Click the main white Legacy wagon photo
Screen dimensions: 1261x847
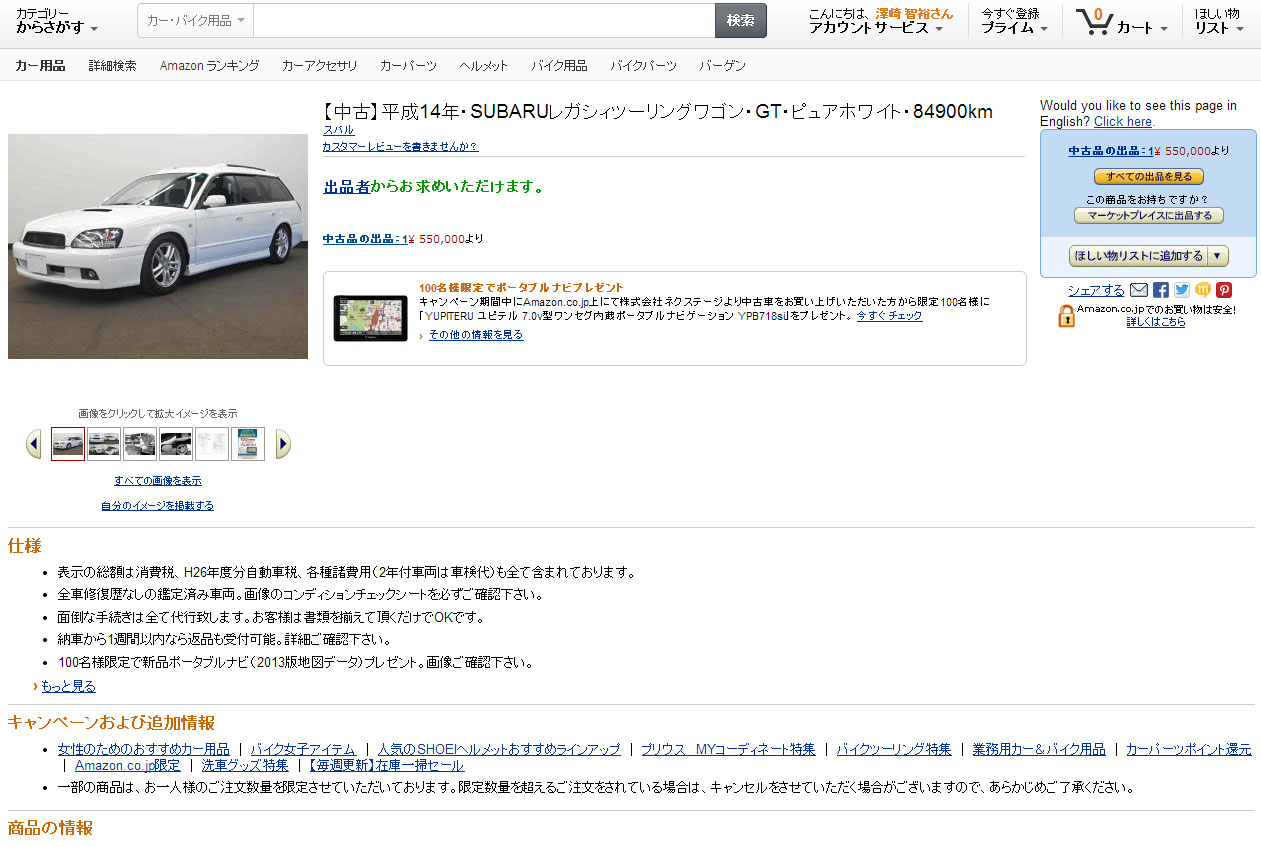[x=158, y=246]
